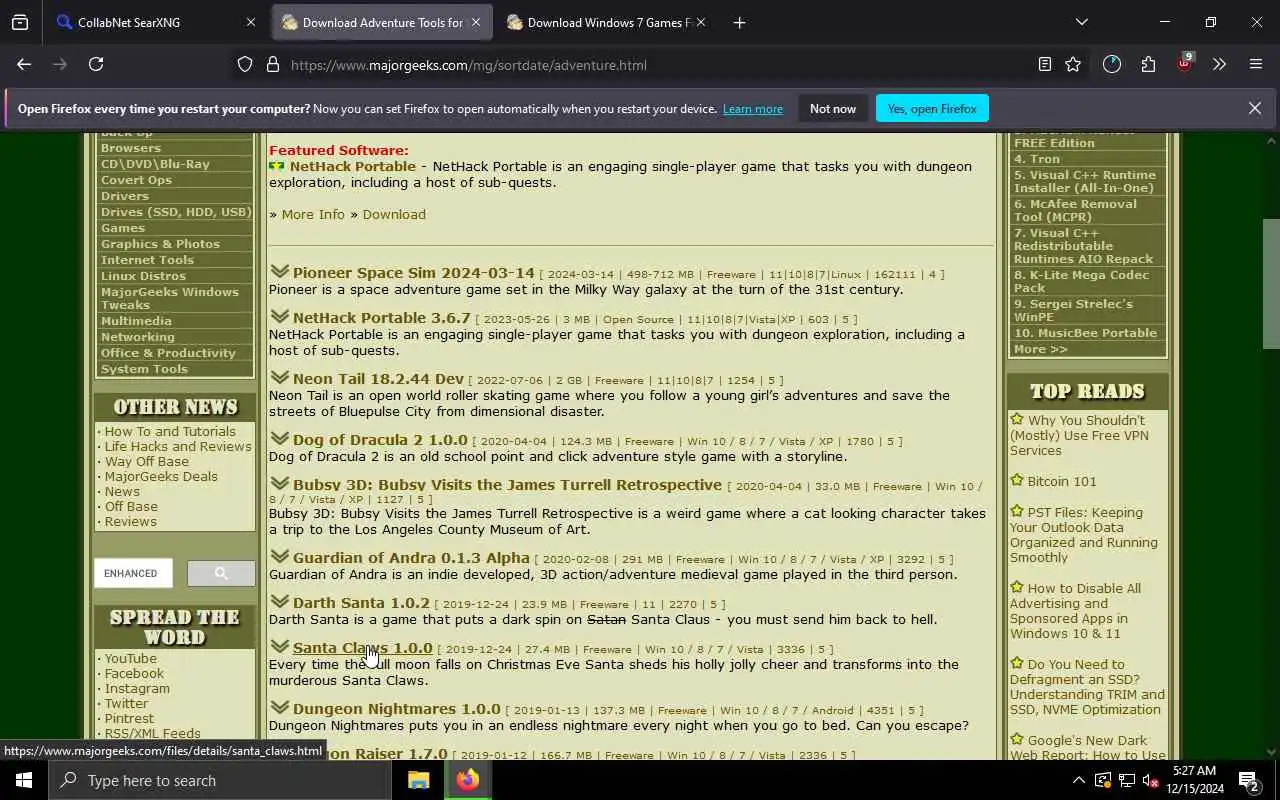Open Pioneer Space Sim 2024-03-14 link
This screenshot has height=800, width=1280.
click(414, 273)
